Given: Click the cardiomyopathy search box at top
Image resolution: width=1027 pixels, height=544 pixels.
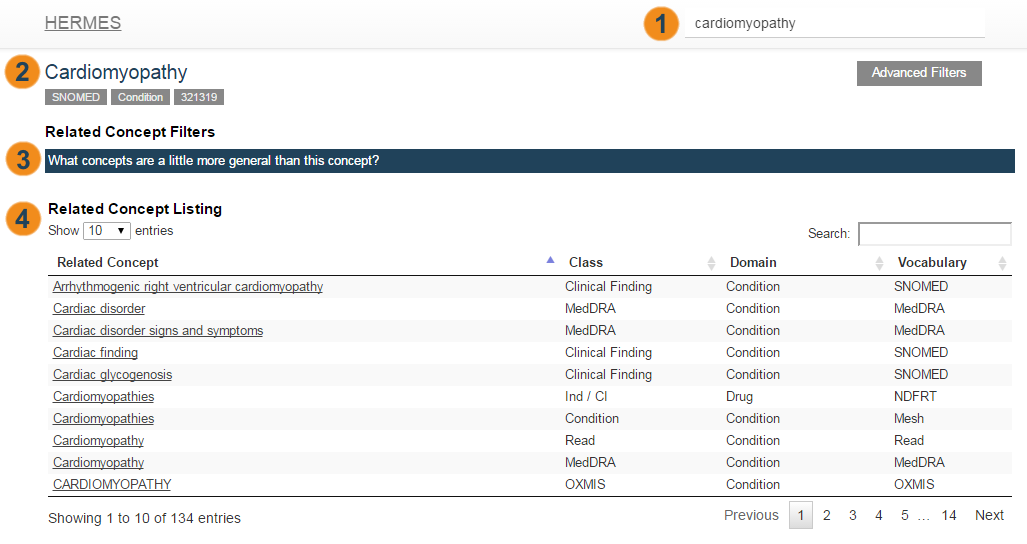Looking at the screenshot, I should [x=835, y=24].
